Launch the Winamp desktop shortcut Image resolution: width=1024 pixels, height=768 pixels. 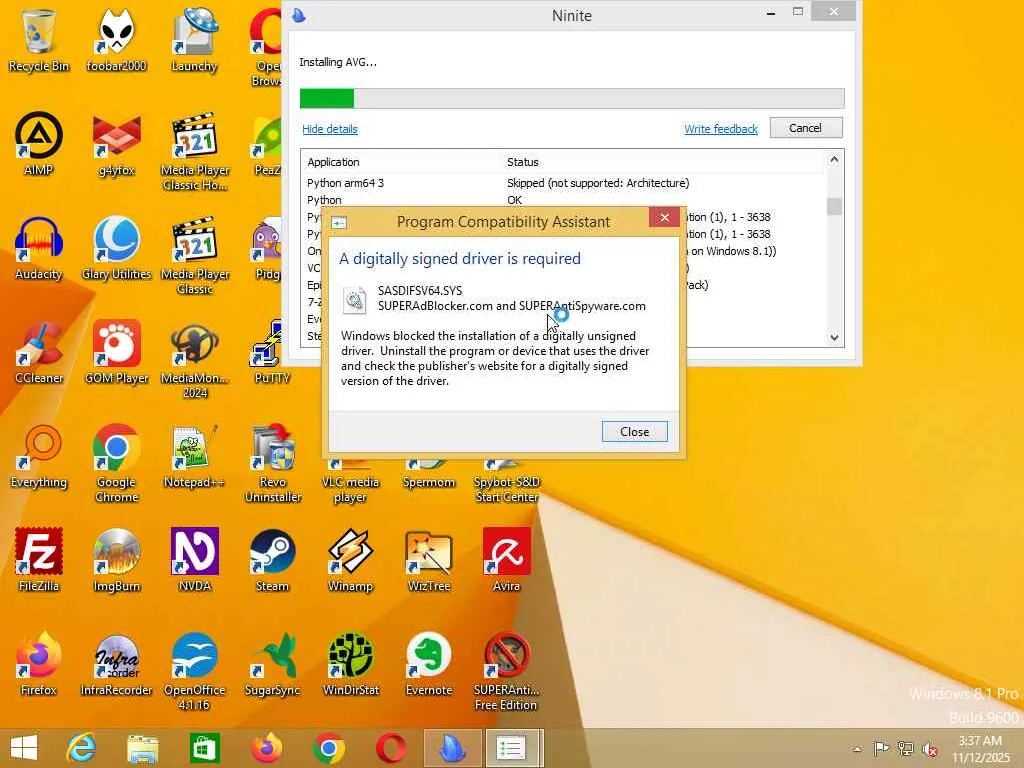(x=350, y=560)
